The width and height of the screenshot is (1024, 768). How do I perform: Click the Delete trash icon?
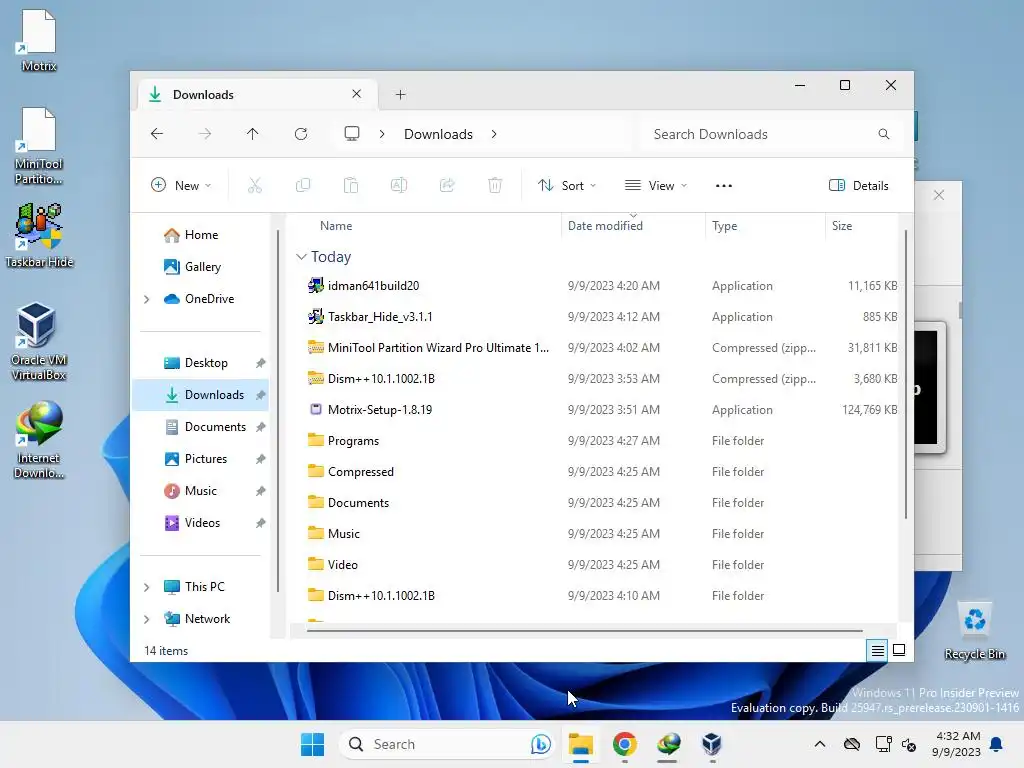pyautogui.click(x=495, y=185)
